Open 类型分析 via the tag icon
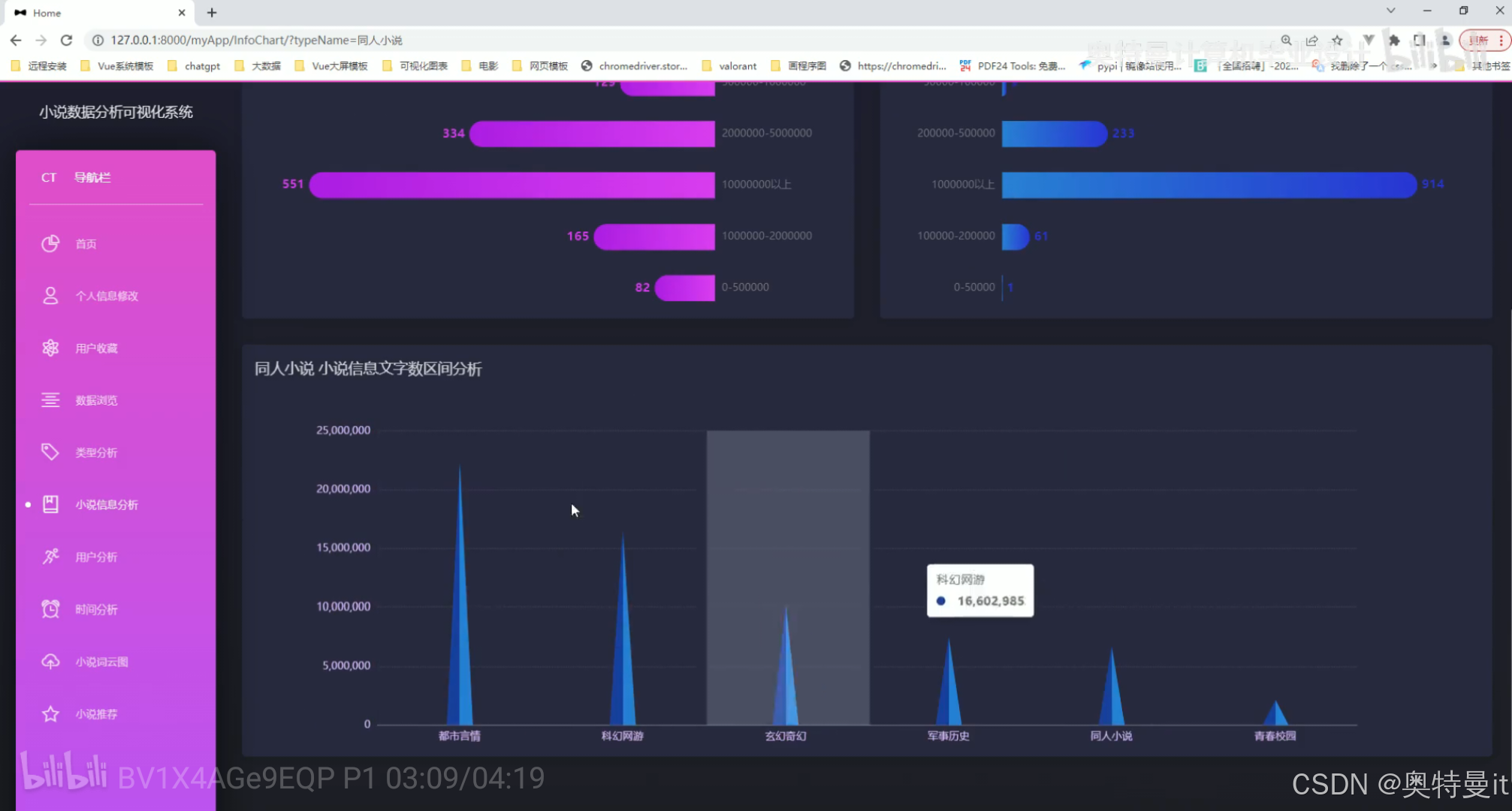The image size is (1512, 811). 50,451
